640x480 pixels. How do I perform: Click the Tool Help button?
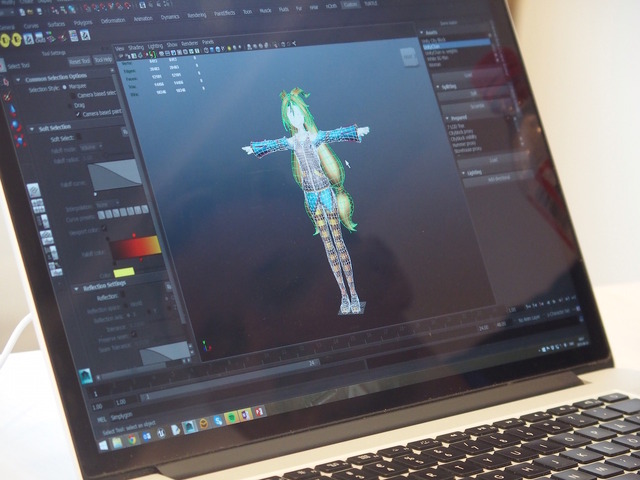click(103, 60)
